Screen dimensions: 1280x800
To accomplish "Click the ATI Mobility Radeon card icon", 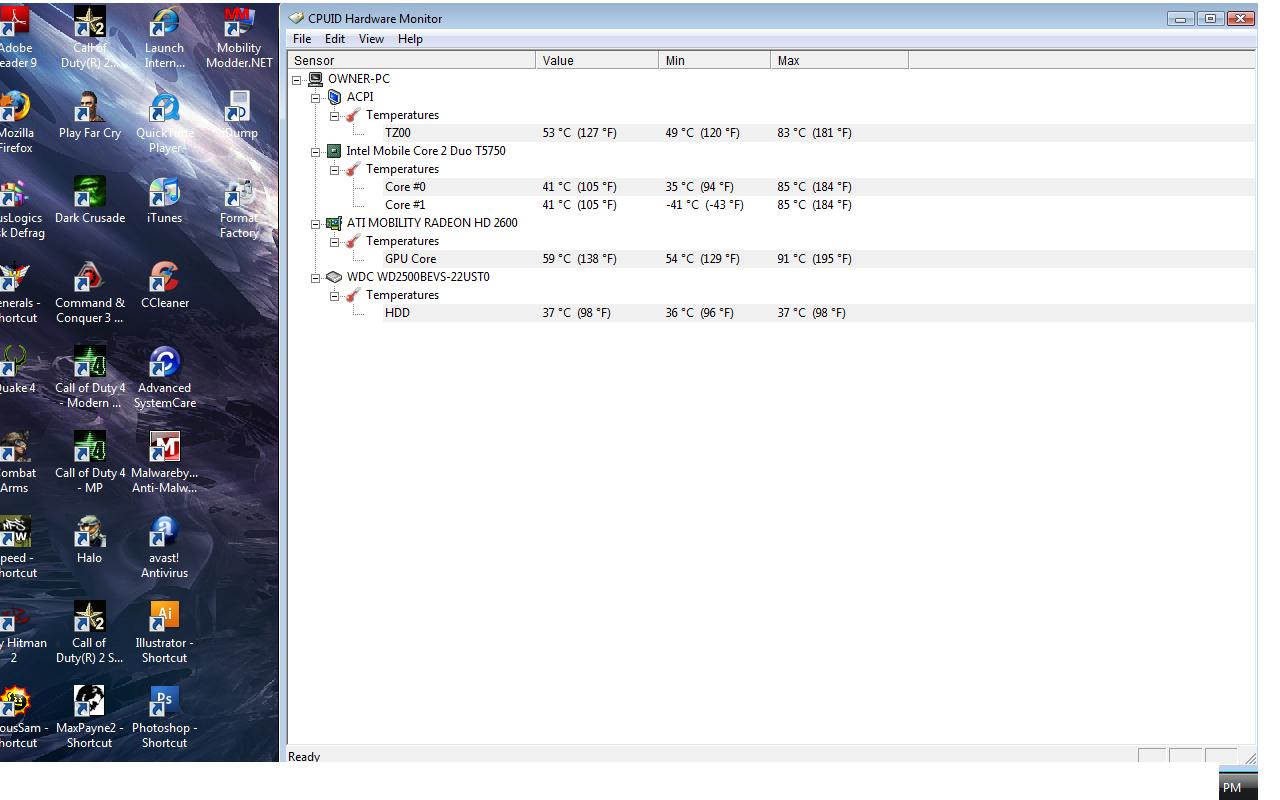I will point(334,223).
